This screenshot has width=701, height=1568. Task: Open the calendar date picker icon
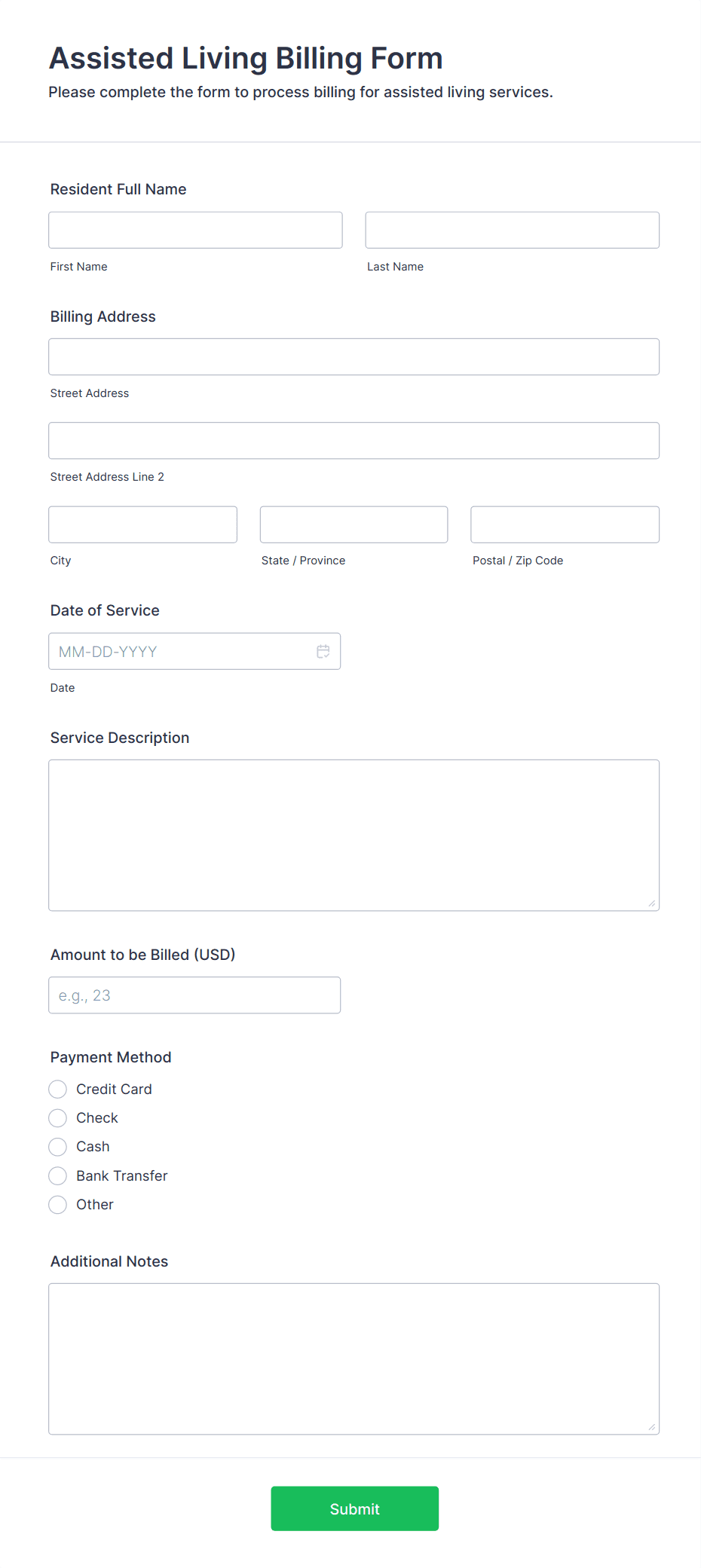tap(323, 652)
